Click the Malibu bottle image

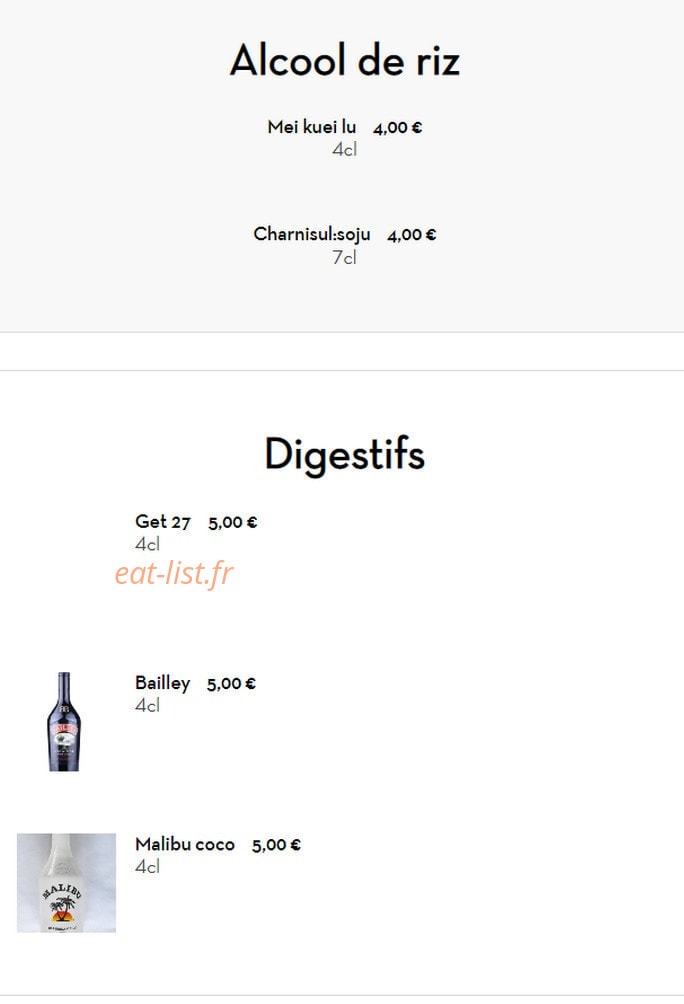coord(67,883)
